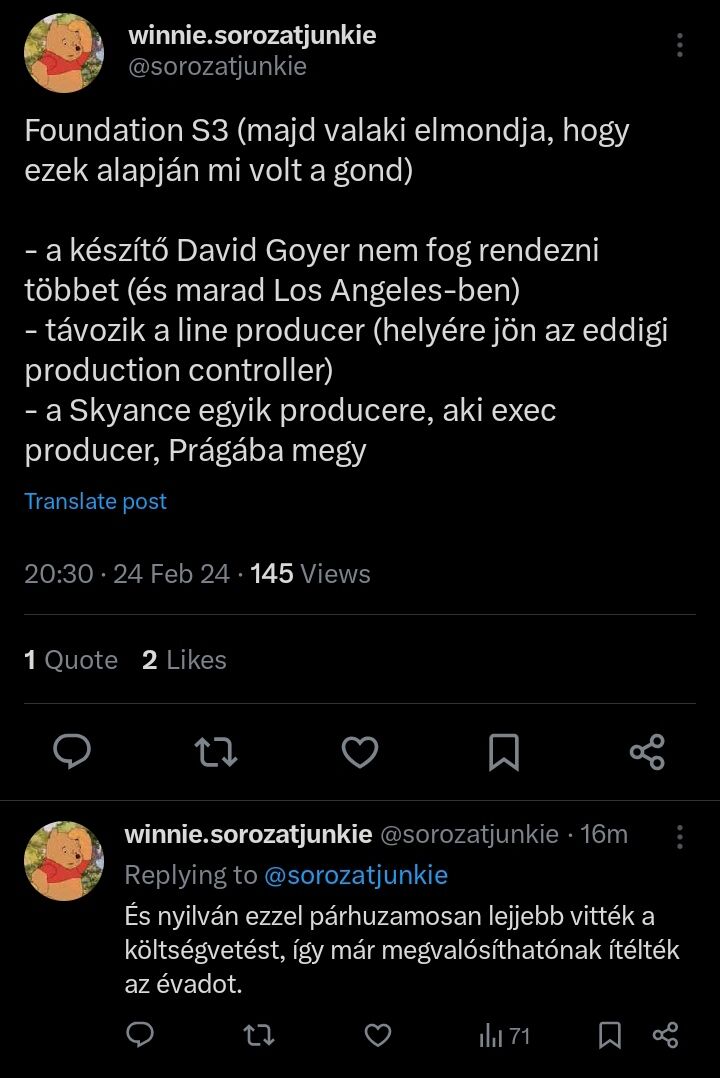Bookmark the main Foundation S3 post
Image resolution: width=720 pixels, height=1078 pixels.
pyautogui.click(x=504, y=752)
